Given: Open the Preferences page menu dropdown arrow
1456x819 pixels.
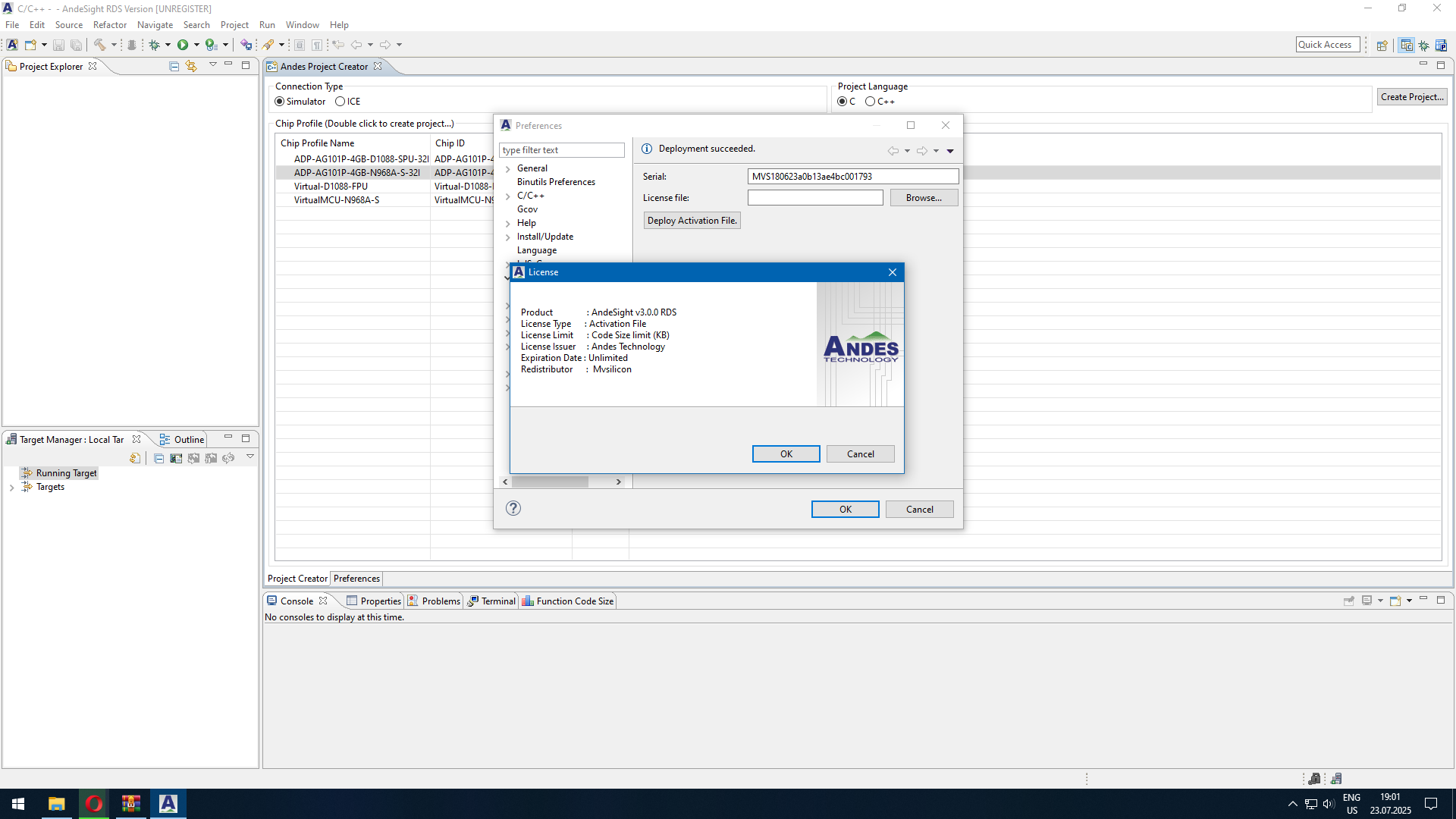Looking at the screenshot, I should pyautogui.click(x=950, y=151).
